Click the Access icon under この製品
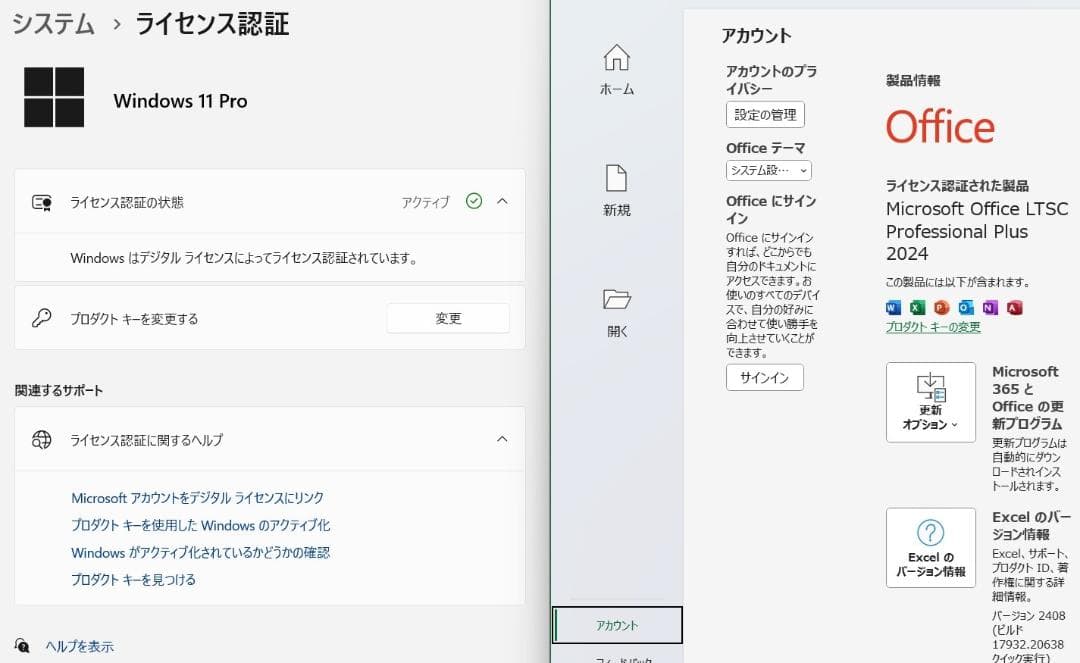The height and width of the screenshot is (663, 1080). pos(1013,308)
